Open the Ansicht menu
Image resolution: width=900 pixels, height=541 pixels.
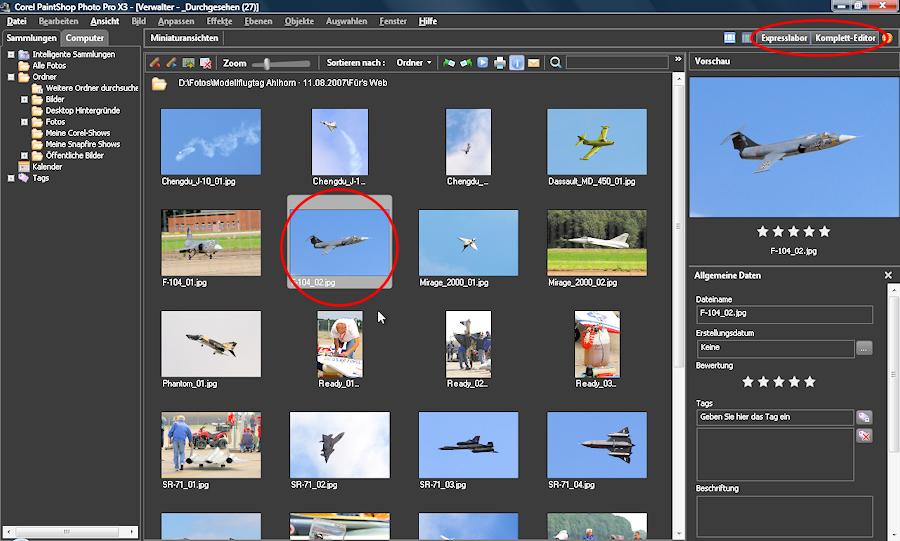pos(104,21)
